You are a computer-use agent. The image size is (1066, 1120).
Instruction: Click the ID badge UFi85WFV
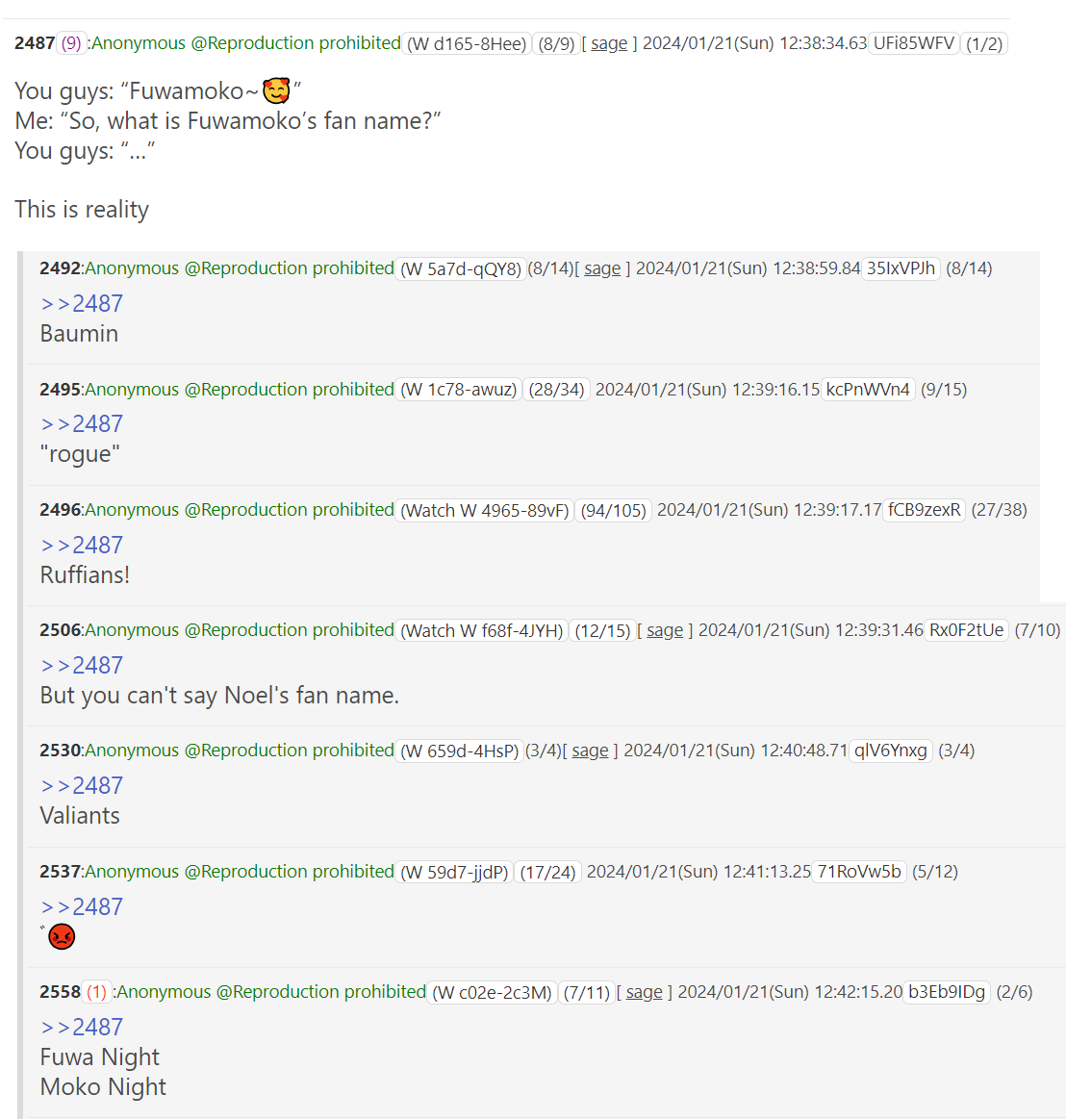click(x=914, y=43)
